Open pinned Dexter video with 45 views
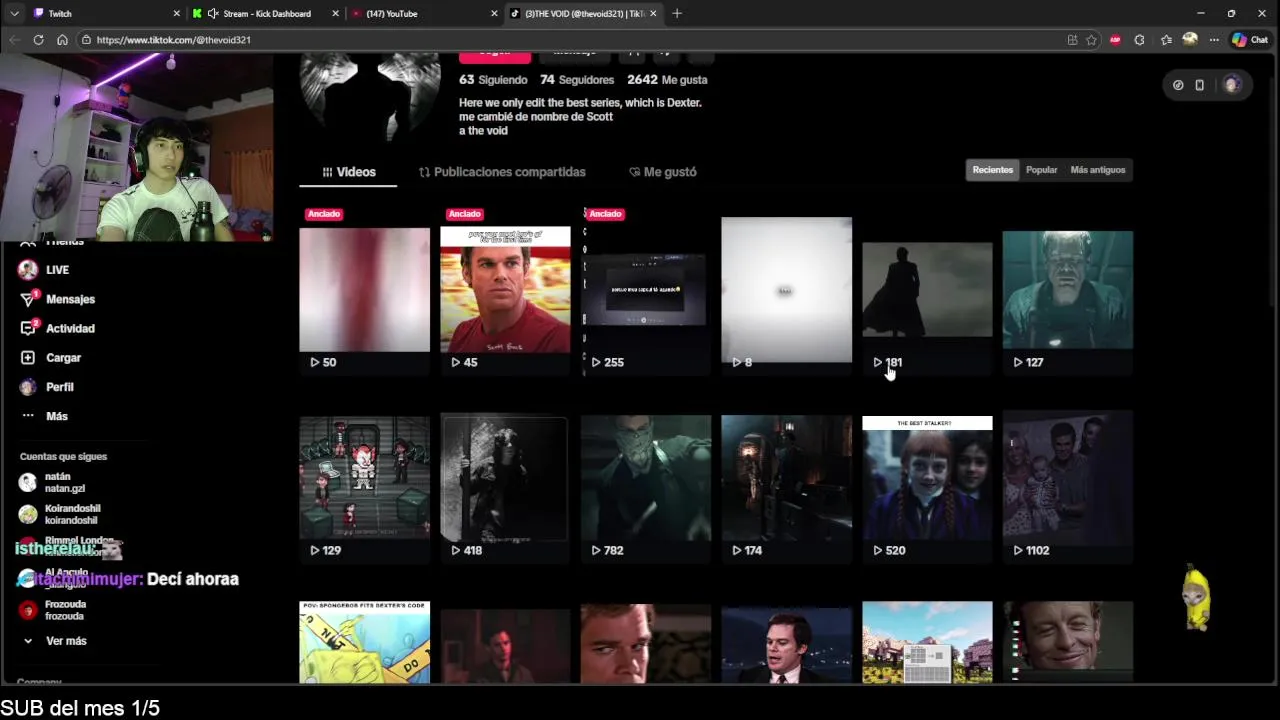Screen dimensions: 1280x720 (x=505, y=290)
